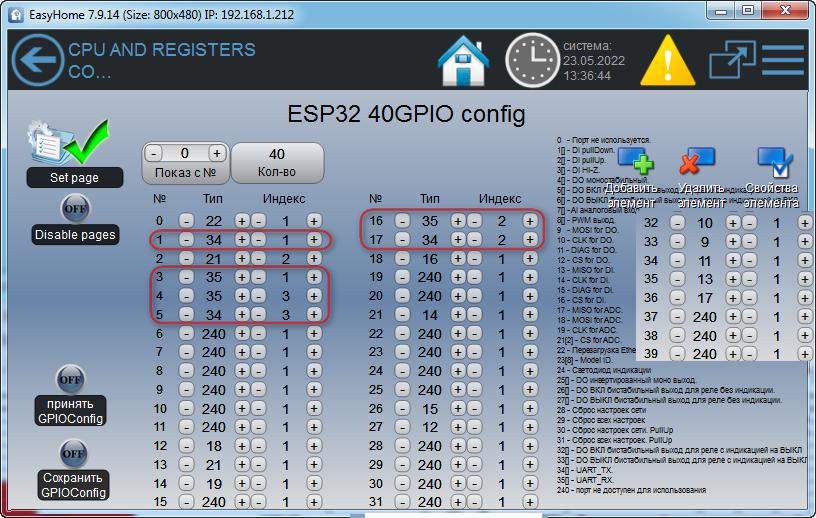Click the Add element icon
The width and height of the screenshot is (816, 518).
(x=636, y=161)
